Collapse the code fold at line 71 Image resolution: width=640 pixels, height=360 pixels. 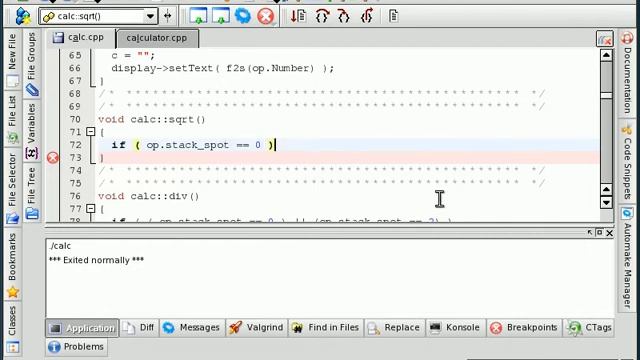pyautogui.click(x=91, y=132)
